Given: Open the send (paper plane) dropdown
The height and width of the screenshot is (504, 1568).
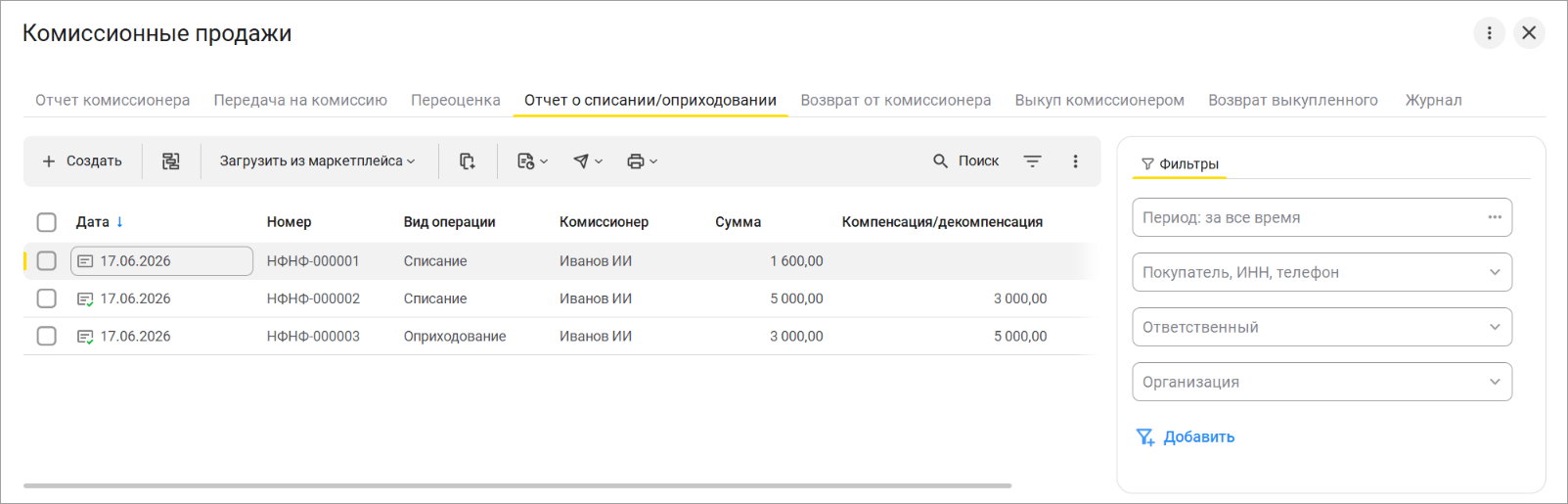Looking at the screenshot, I should 587,160.
